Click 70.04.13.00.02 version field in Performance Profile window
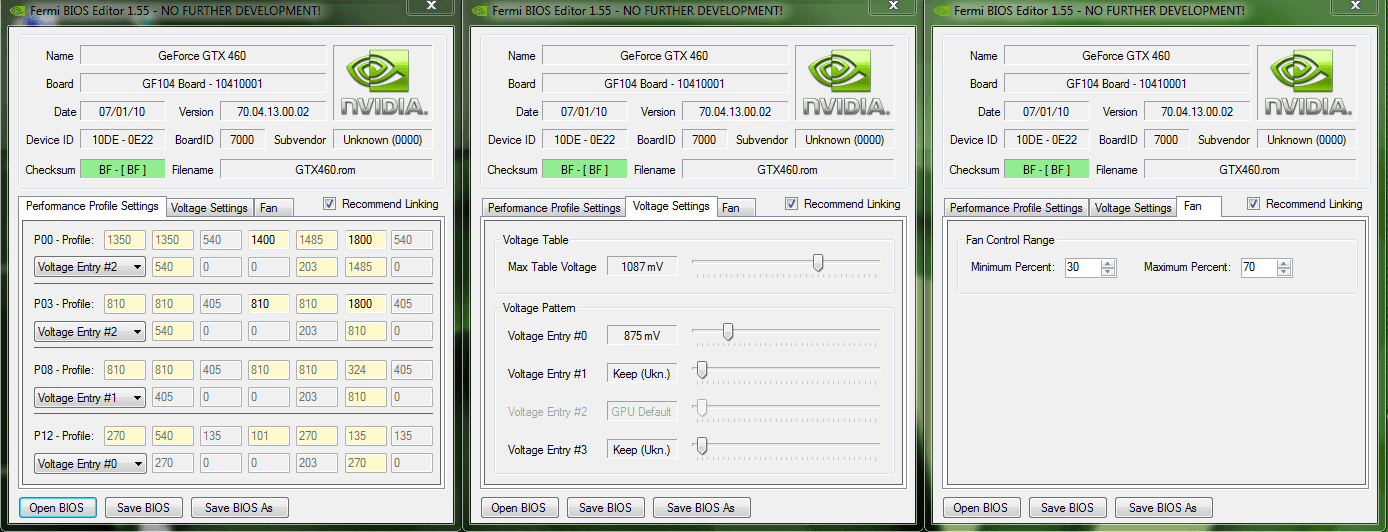The height and width of the screenshot is (532, 1388). (273, 112)
